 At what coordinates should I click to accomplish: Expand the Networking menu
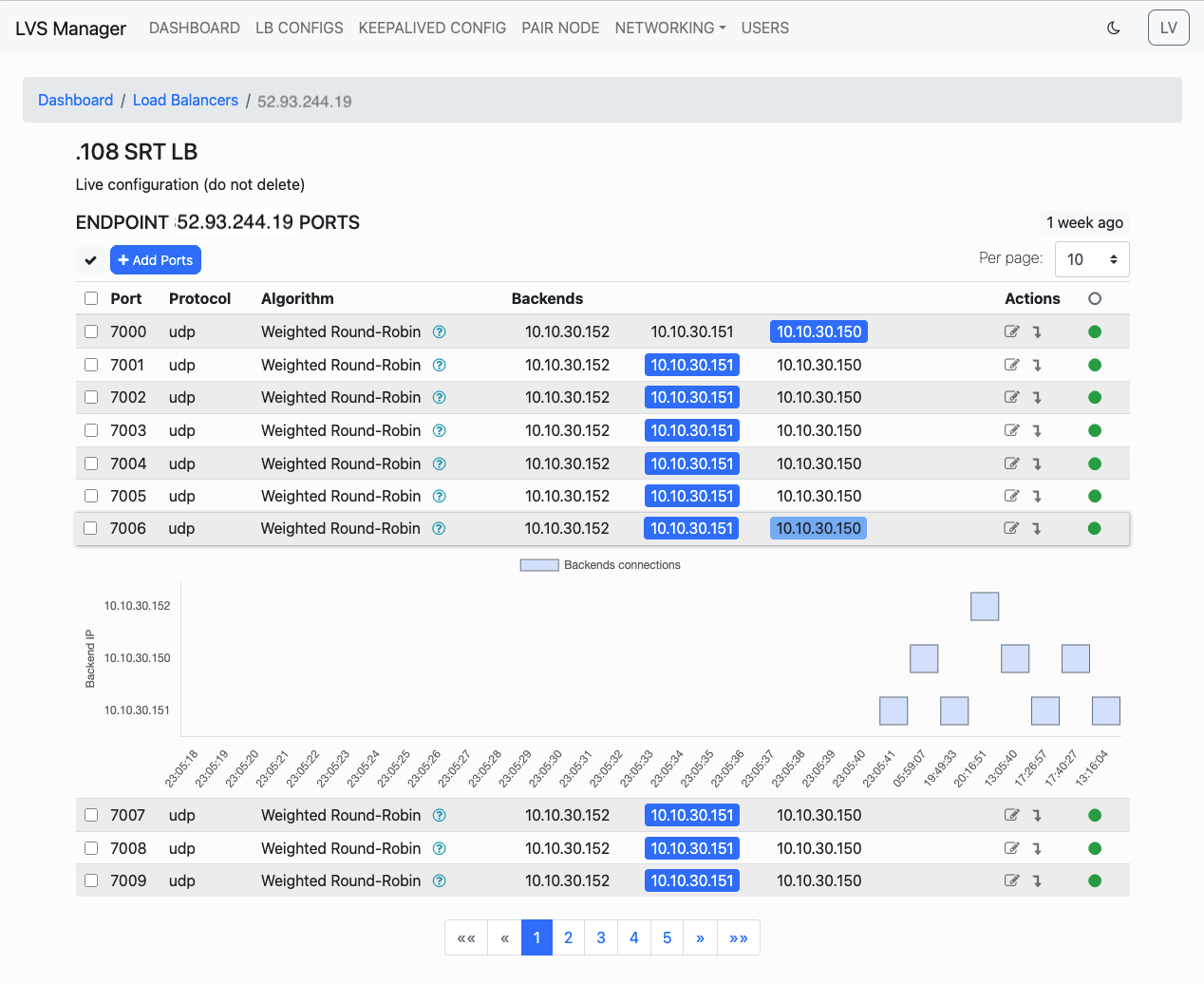[670, 28]
